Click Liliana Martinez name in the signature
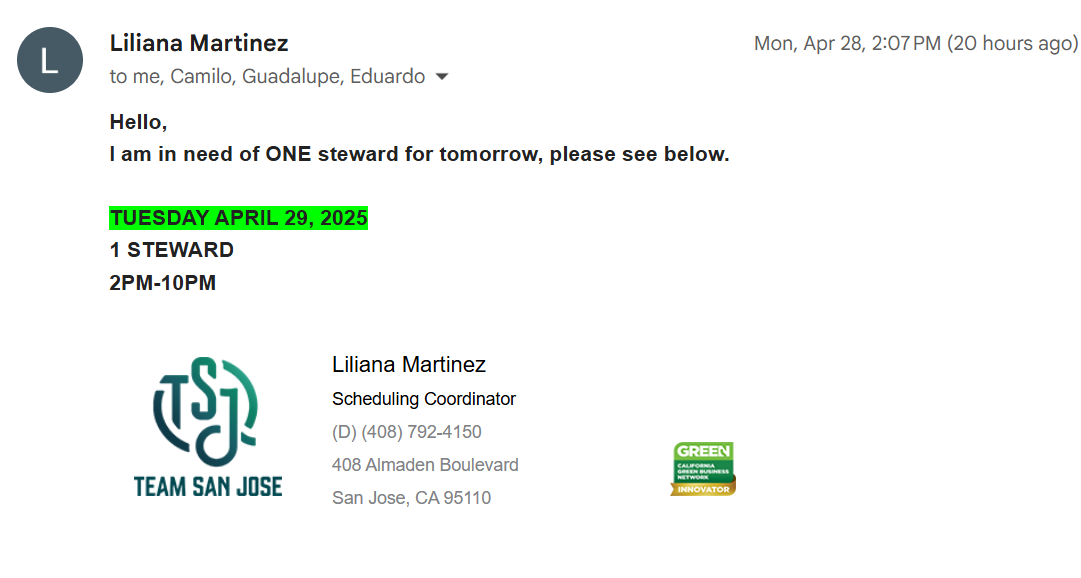The image size is (1081, 578). pos(409,365)
